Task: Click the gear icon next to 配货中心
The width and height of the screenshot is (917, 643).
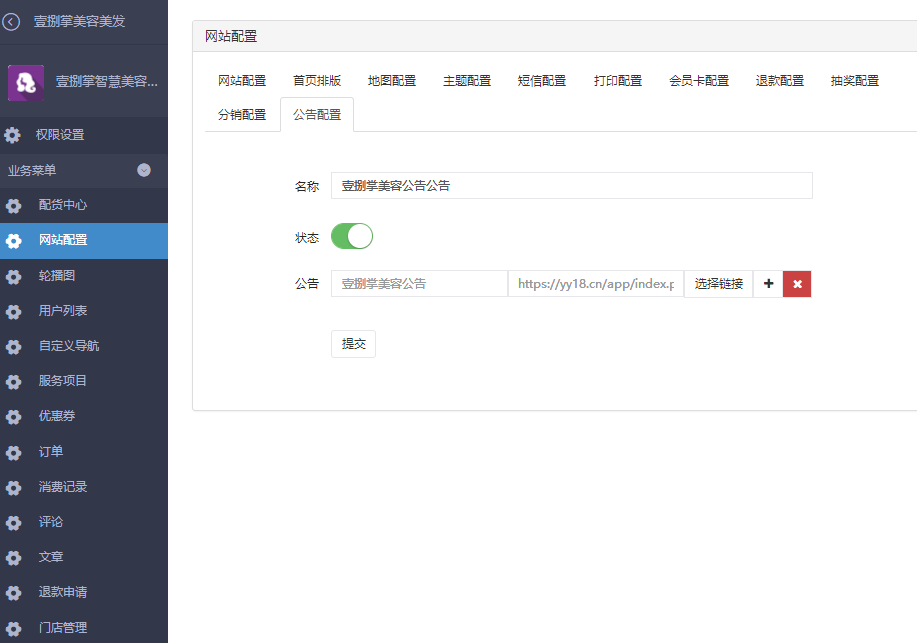Action: (13, 205)
